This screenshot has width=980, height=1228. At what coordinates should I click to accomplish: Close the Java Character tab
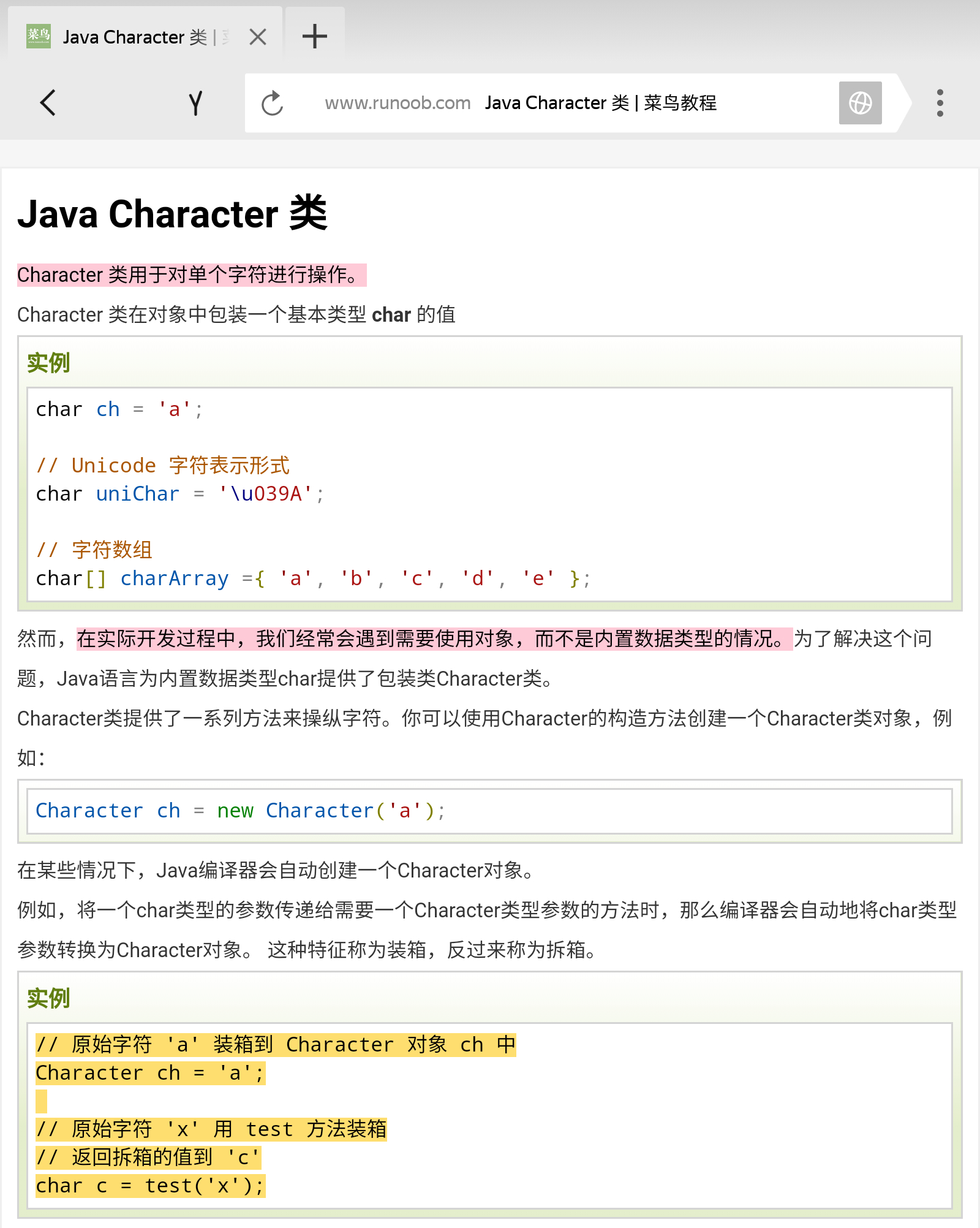pyautogui.click(x=258, y=37)
